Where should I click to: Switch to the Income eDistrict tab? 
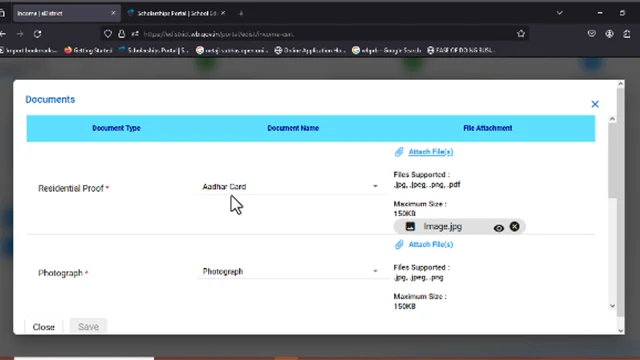point(61,13)
